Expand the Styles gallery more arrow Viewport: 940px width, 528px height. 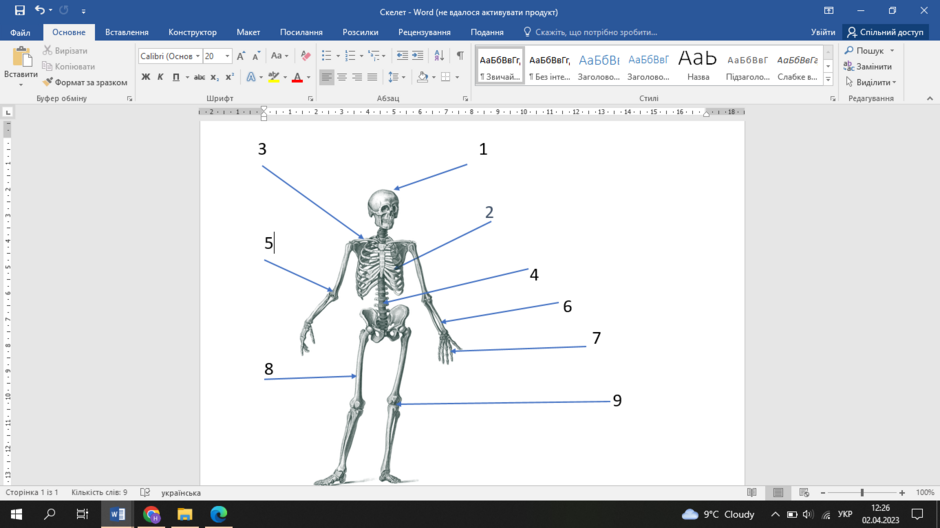tap(828, 79)
